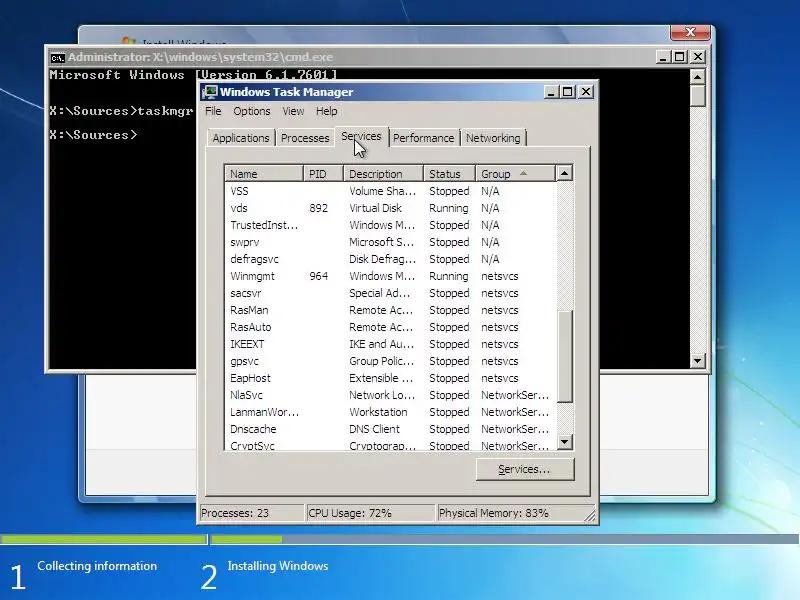Screen dimensions: 800x600
Task: Click CPU Usage: 72% status entry
Action: [370, 513]
